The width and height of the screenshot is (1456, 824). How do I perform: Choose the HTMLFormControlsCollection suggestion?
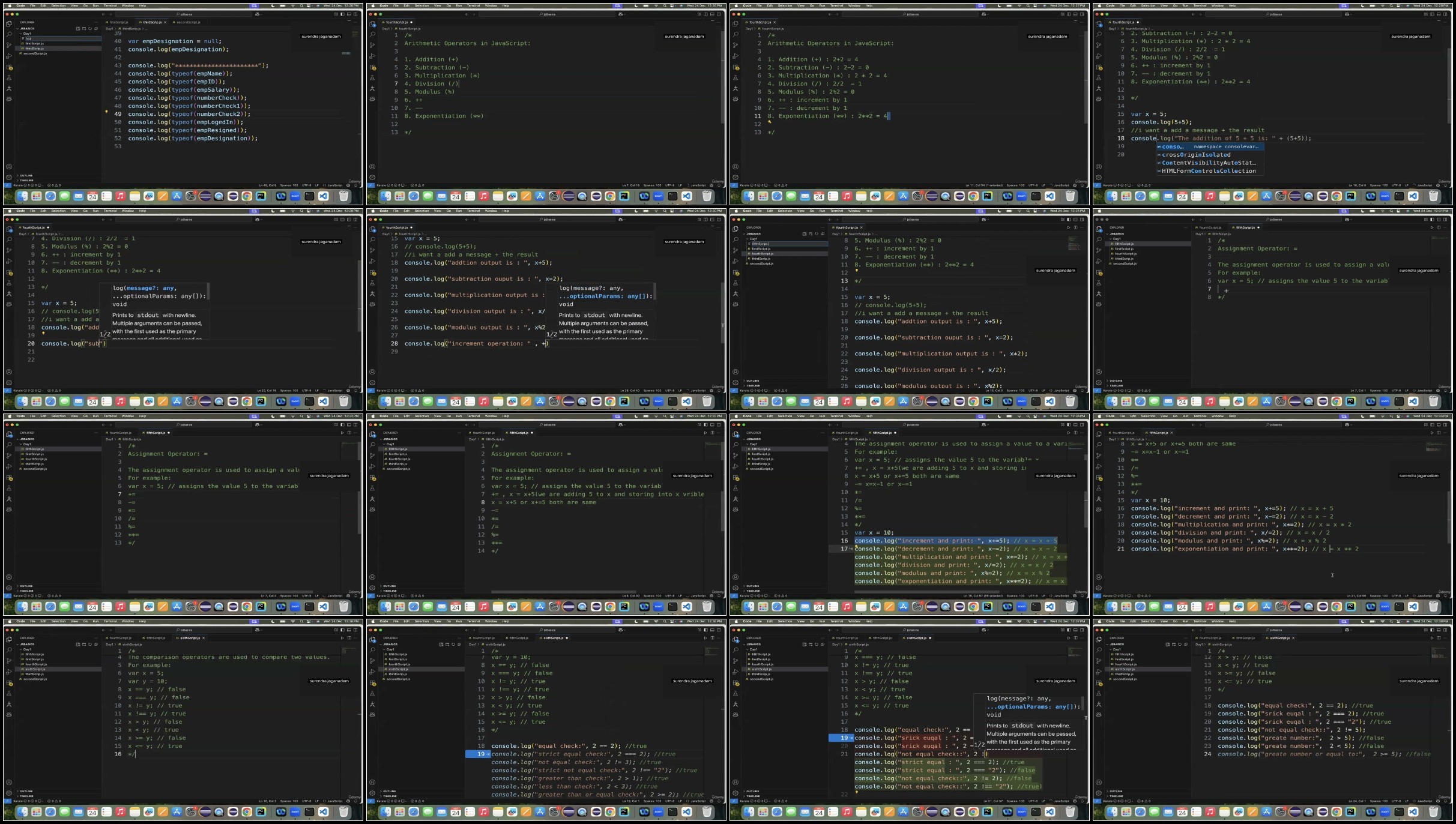(x=1208, y=171)
